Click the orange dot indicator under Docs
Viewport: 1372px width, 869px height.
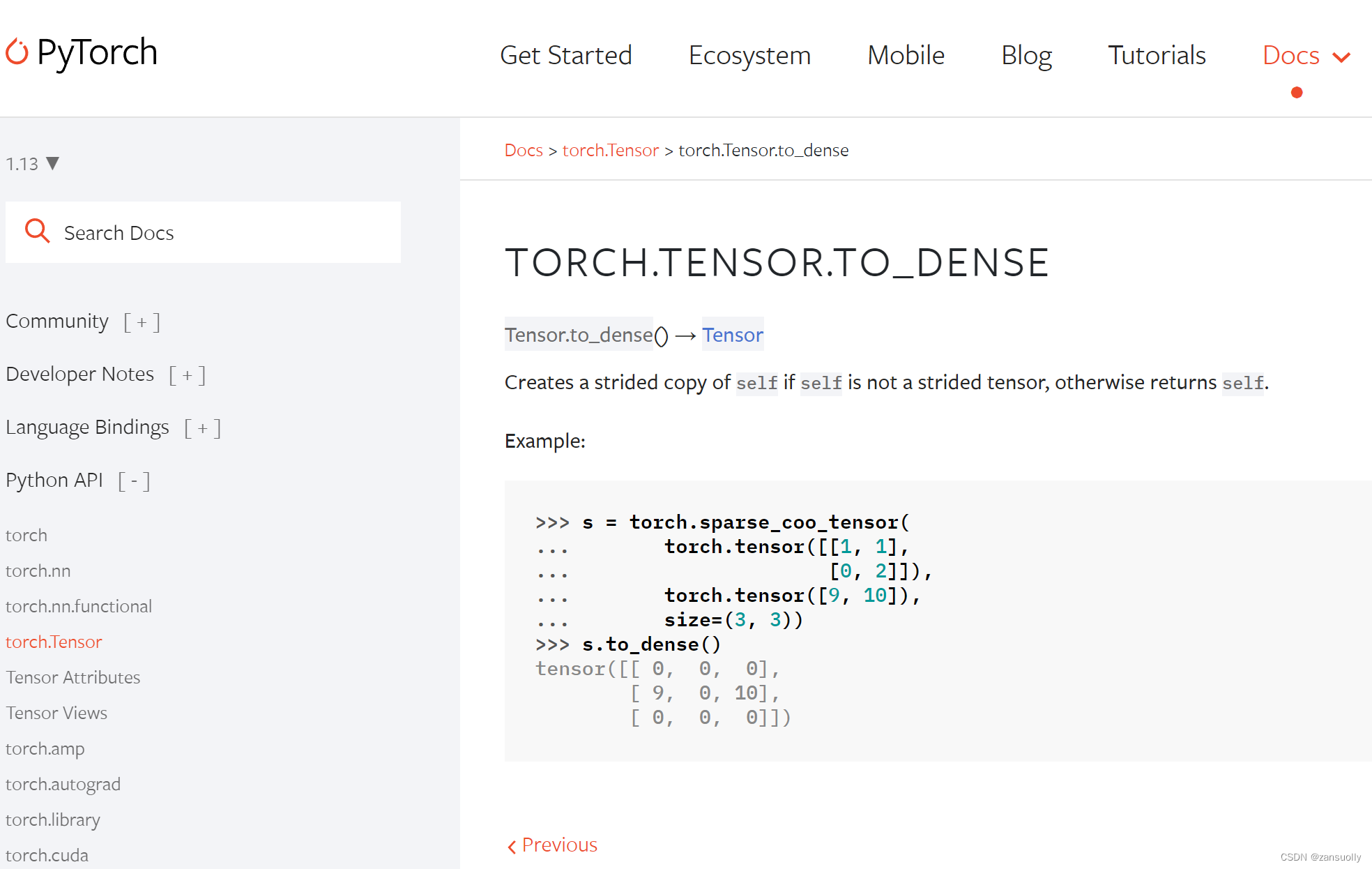point(1296,92)
